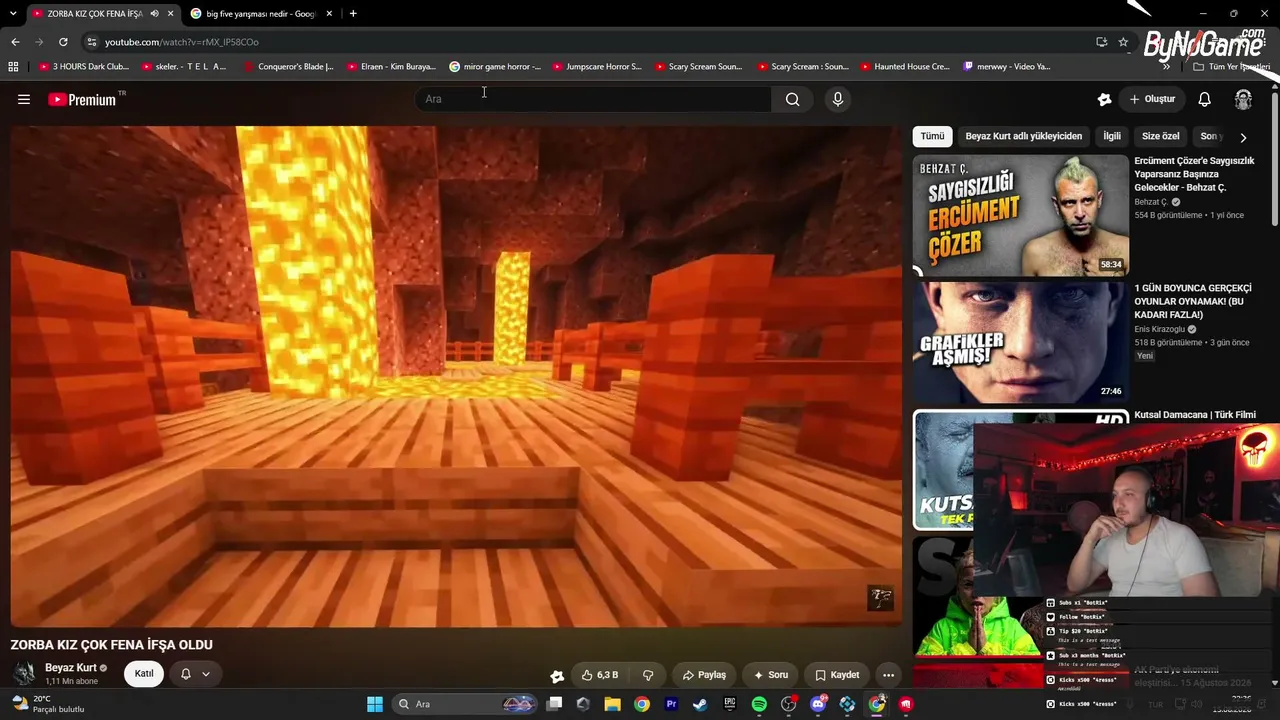Open the 'Tüm Yer İşaretleri' bookmarks folder

pos(1231,67)
